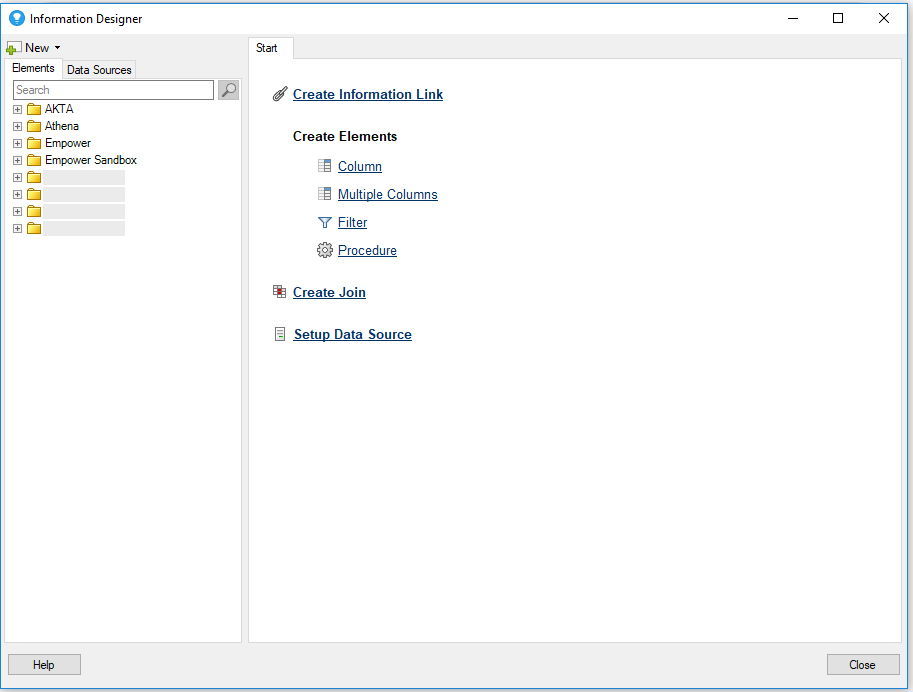The image size is (913, 692).
Task: Click the green plus New icon
Action: pos(13,48)
